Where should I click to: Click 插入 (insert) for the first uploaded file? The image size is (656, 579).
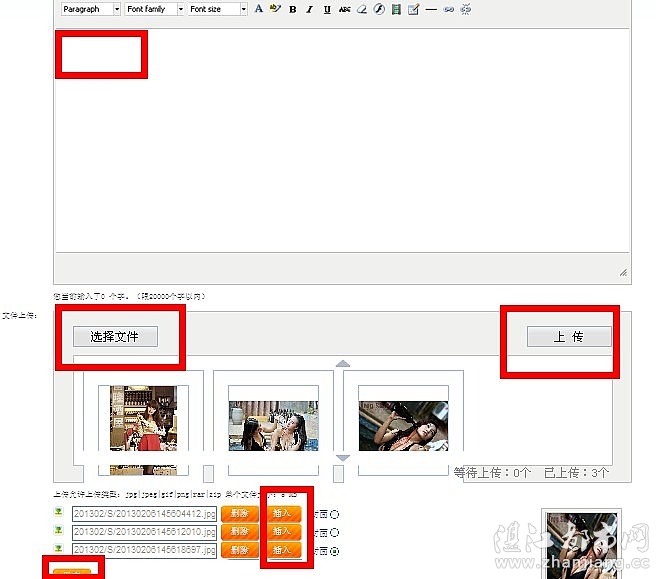coord(282,514)
